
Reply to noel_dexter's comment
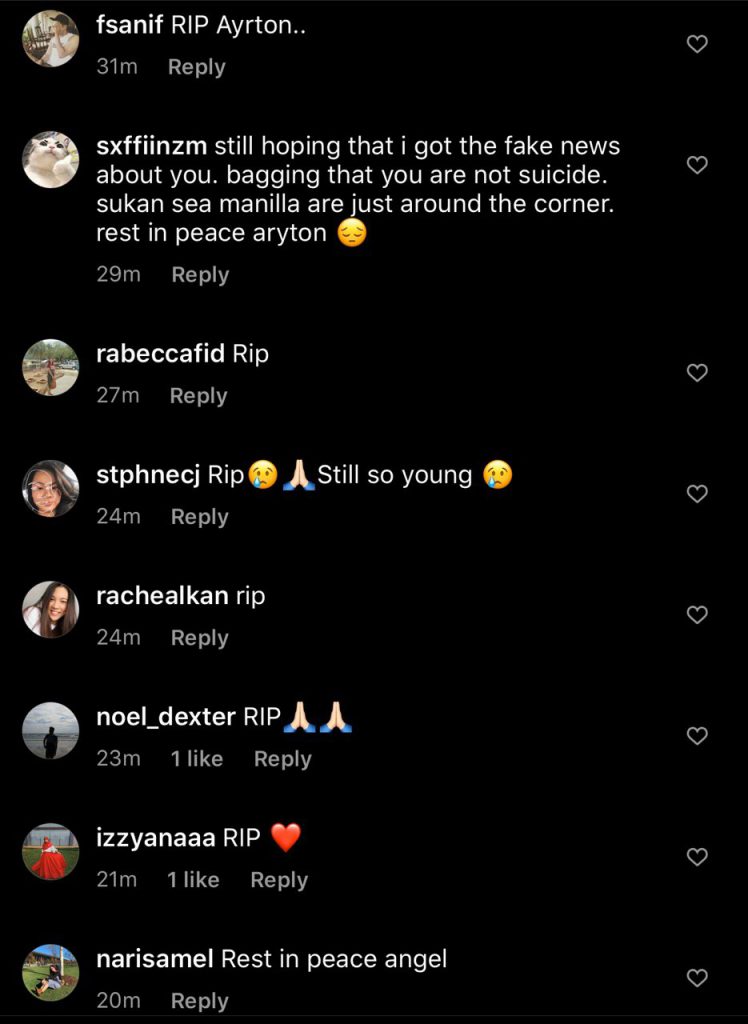282,759
